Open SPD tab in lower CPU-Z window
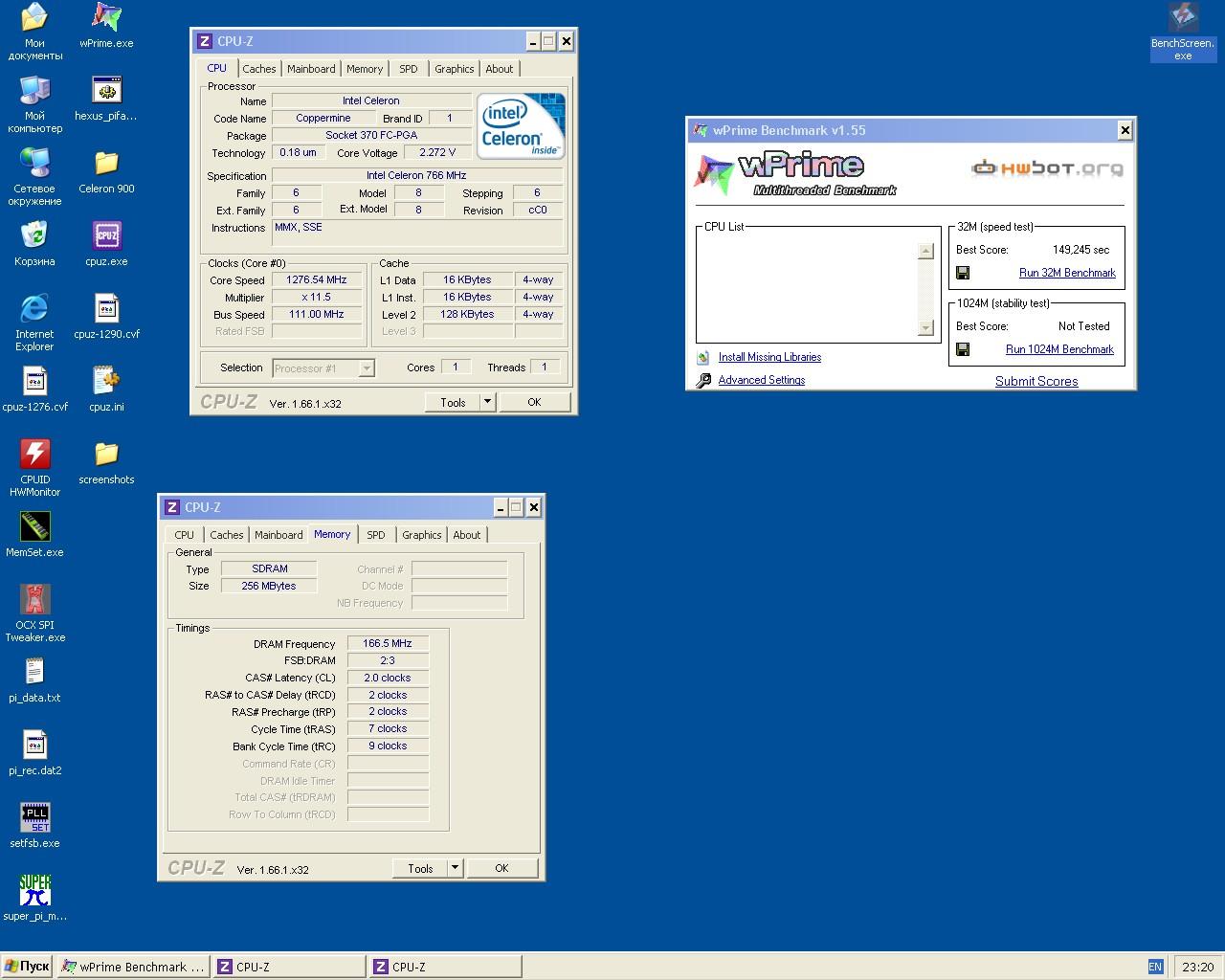1225x980 pixels. pyautogui.click(x=376, y=535)
